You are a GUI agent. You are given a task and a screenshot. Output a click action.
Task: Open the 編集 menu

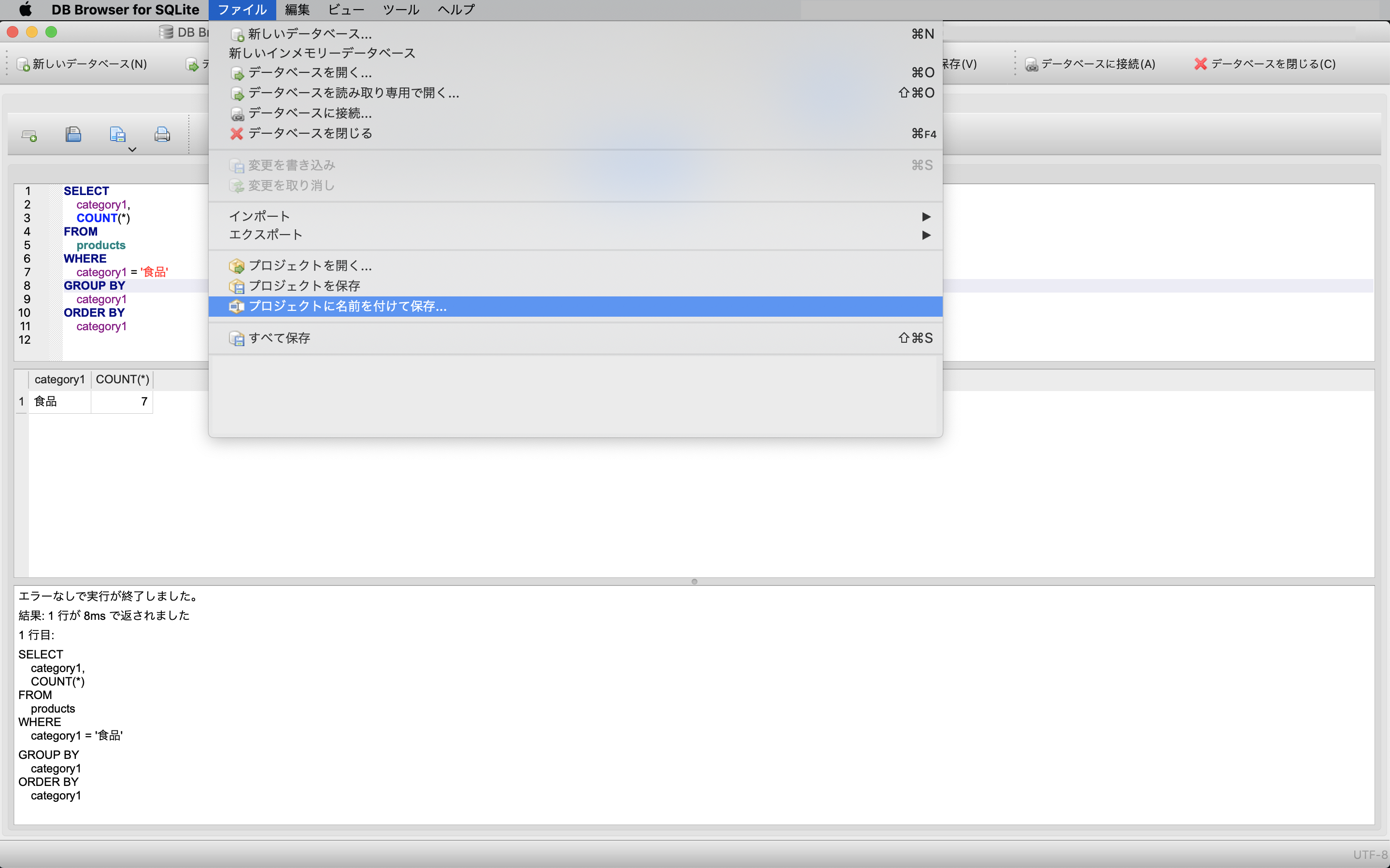(x=297, y=10)
